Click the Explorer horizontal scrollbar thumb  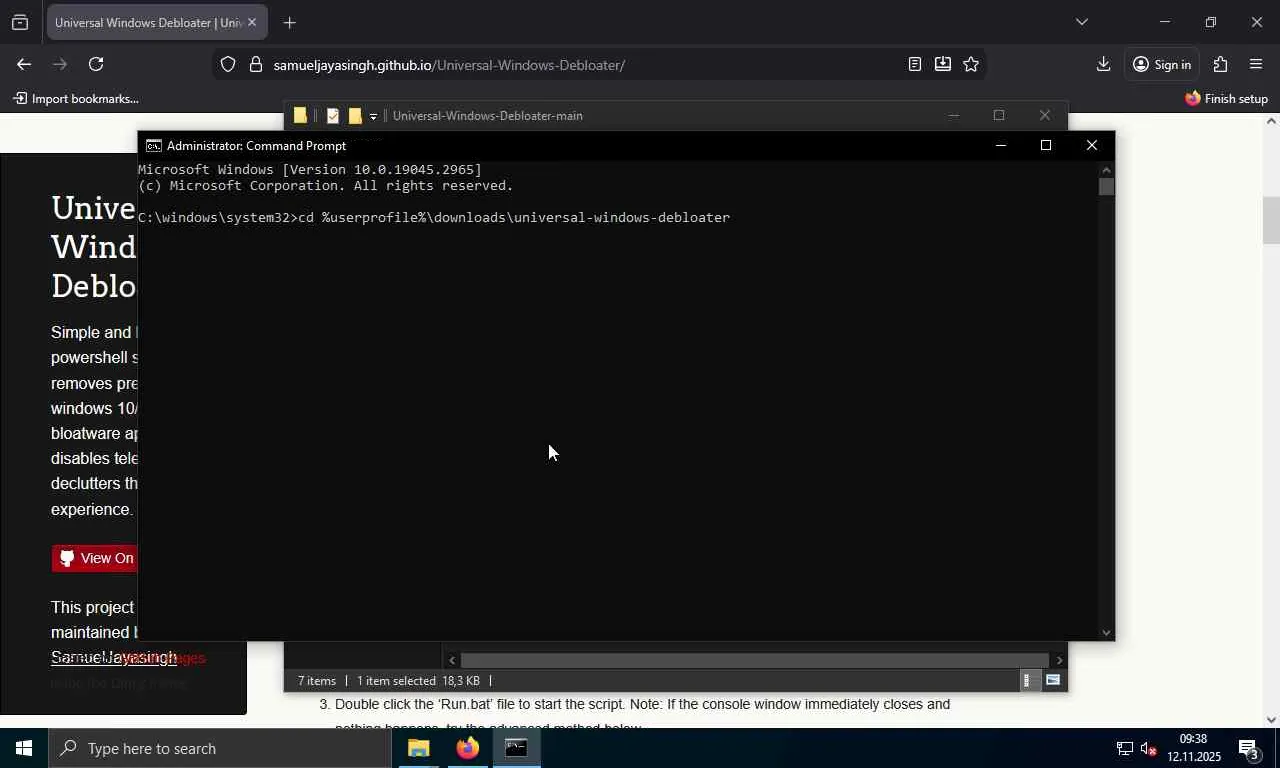tap(754, 660)
